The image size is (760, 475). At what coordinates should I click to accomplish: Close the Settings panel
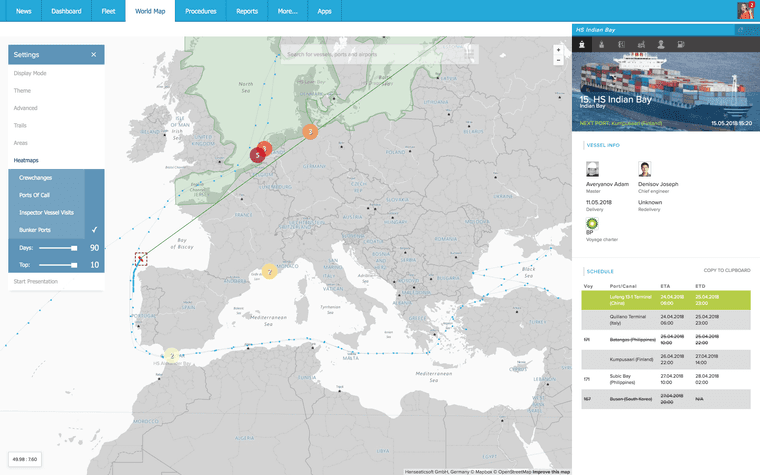pos(94,55)
